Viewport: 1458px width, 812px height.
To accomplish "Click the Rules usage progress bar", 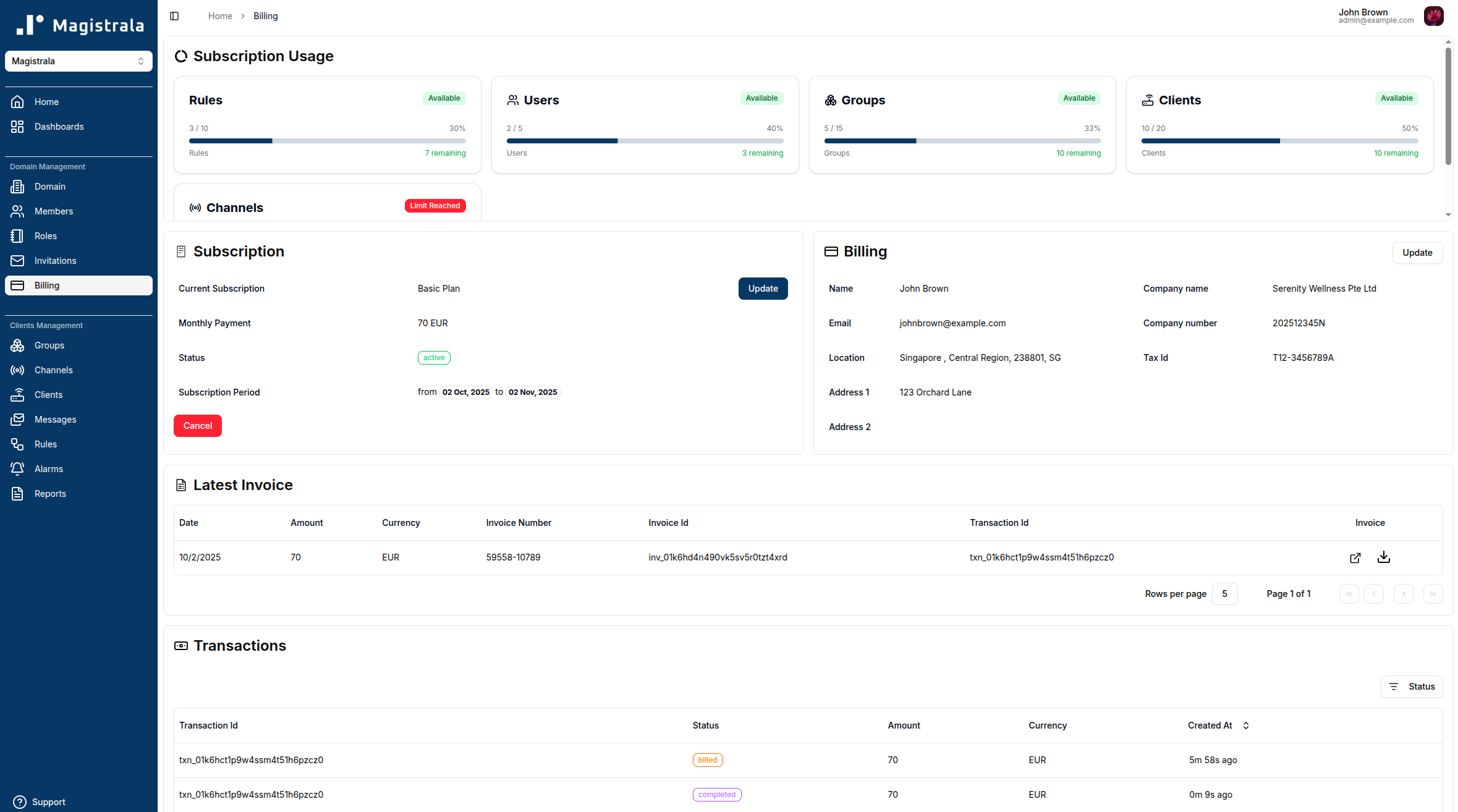I will [327, 140].
